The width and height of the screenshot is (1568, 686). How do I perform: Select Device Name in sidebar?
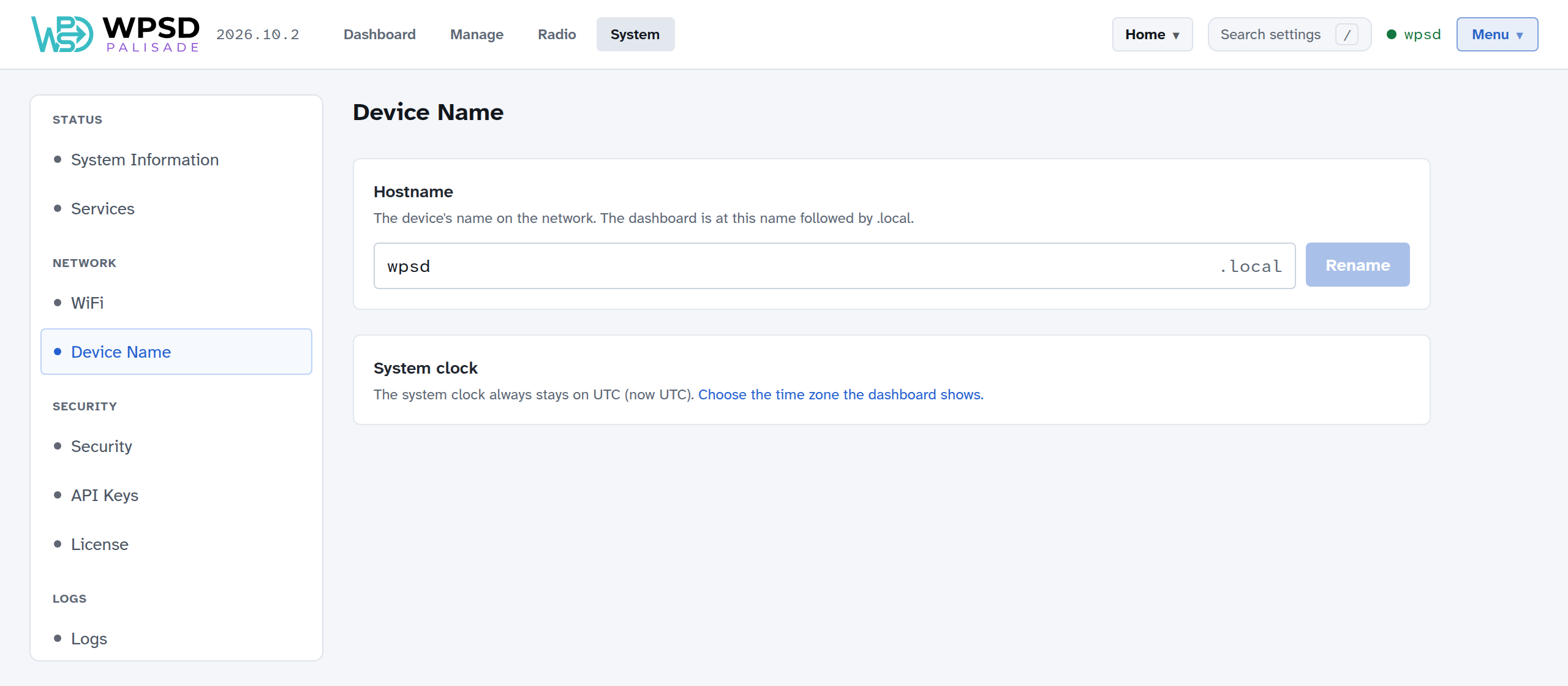(x=176, y=352)
